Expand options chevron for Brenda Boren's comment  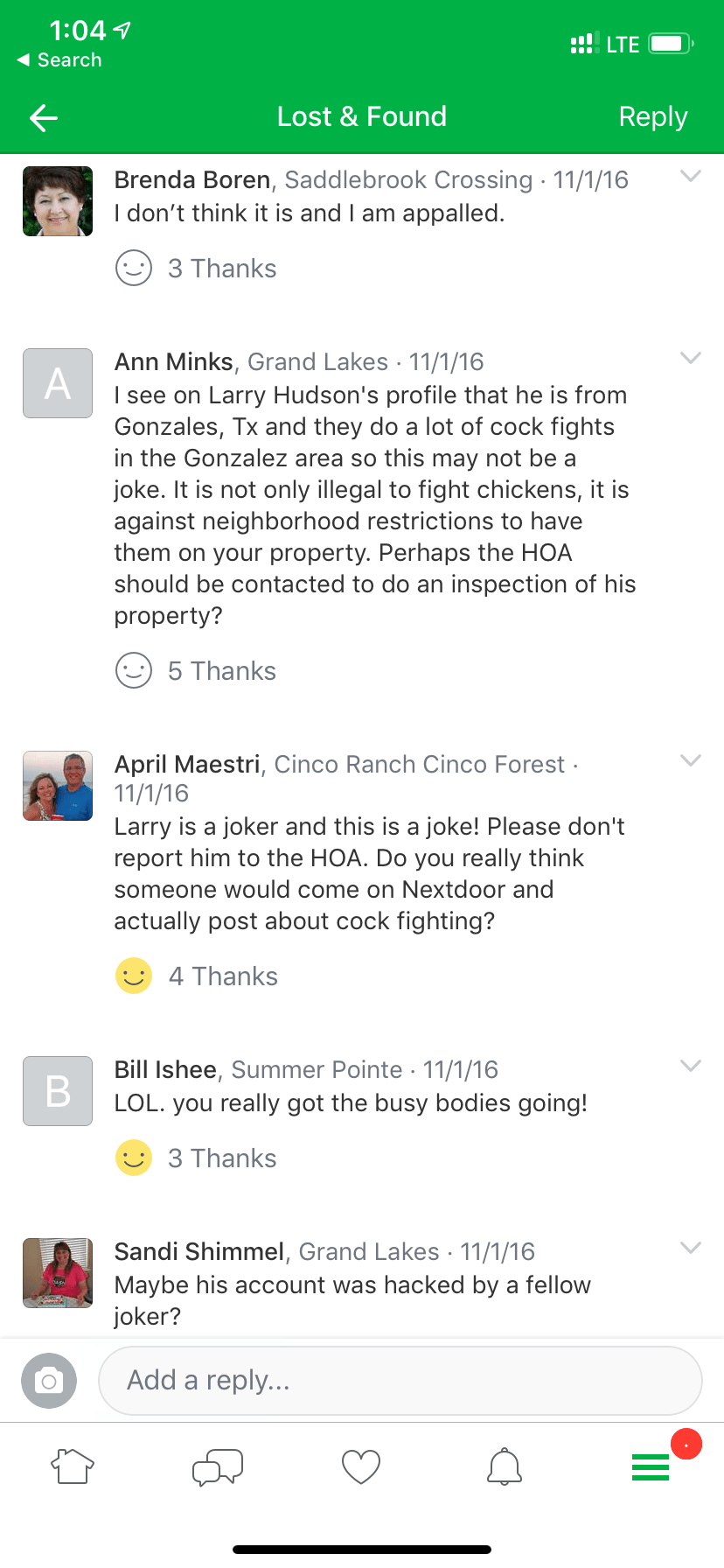click(x=691, y=176)
